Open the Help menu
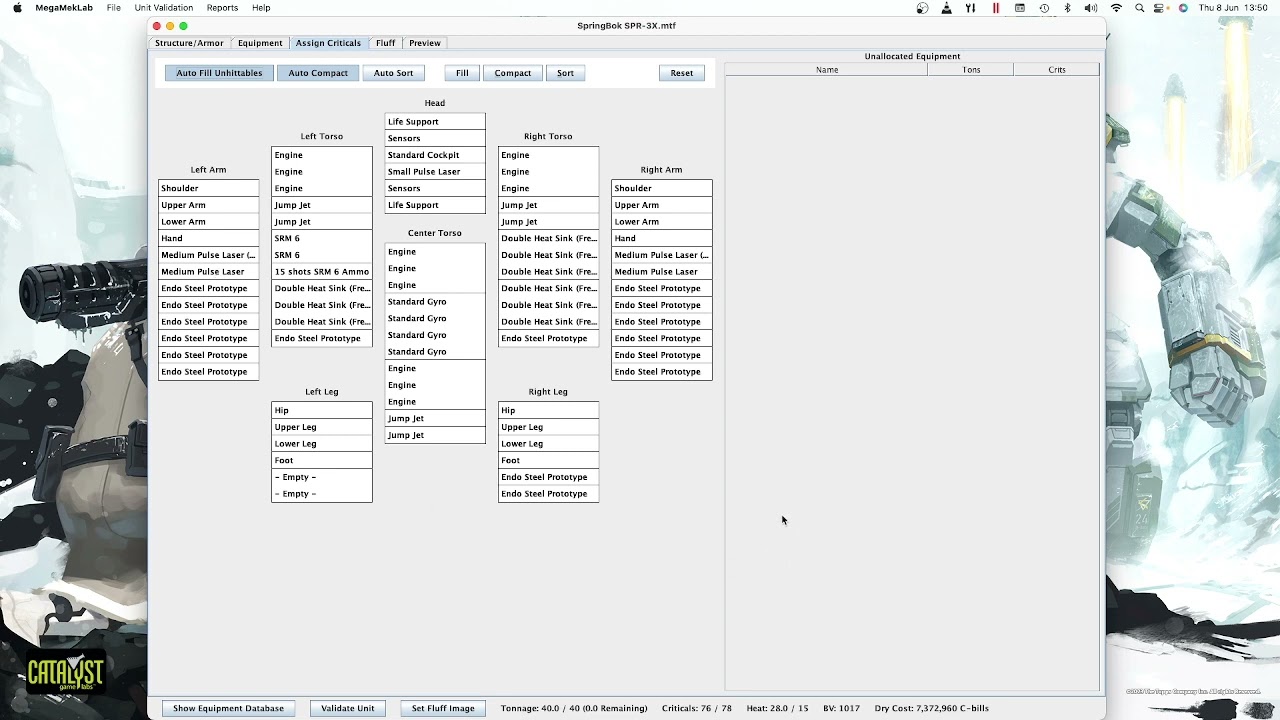 (261, 8)
